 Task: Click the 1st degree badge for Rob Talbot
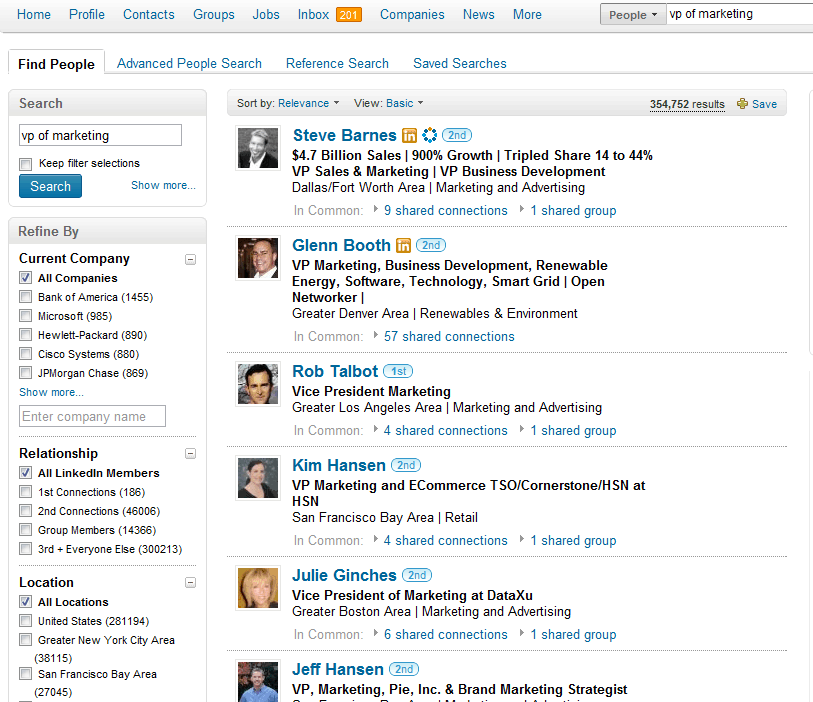[398, 371]
